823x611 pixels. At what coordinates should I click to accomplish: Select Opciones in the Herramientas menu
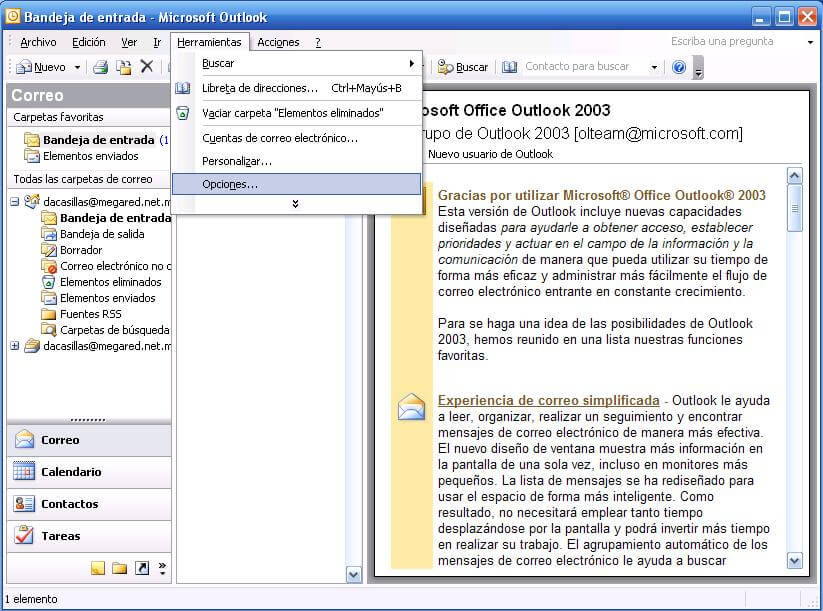[x=297, y=184]
